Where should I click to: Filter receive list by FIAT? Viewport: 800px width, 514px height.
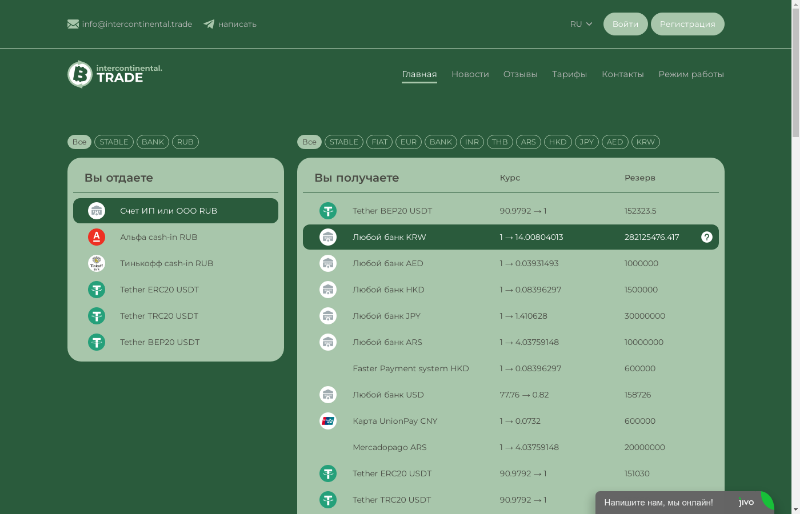click(380, 142)
